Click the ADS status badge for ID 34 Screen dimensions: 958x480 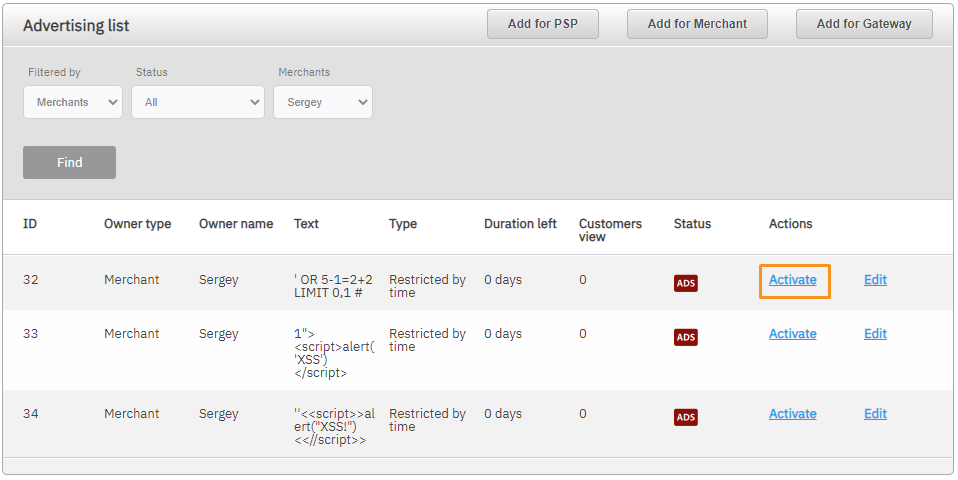685,417
